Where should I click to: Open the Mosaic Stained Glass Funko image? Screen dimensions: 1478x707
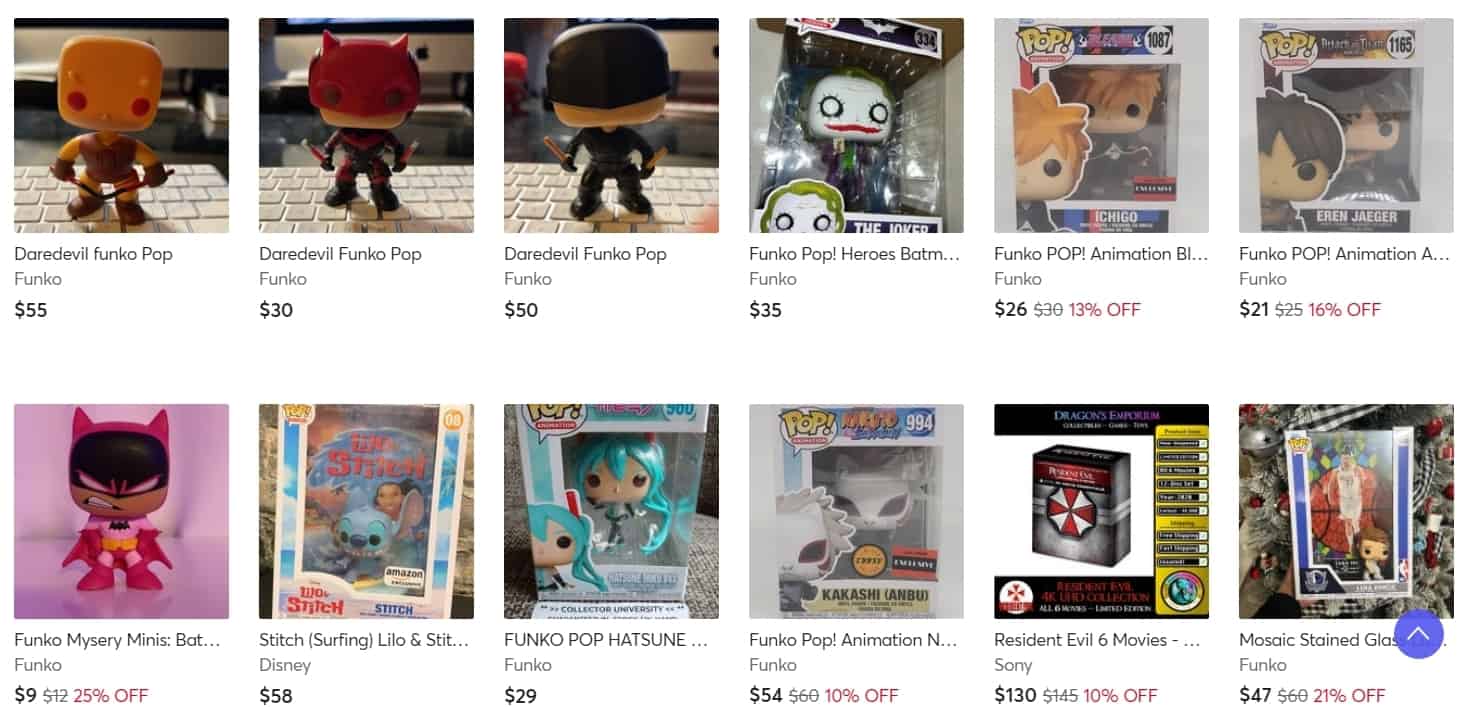tap(1346, 511)
